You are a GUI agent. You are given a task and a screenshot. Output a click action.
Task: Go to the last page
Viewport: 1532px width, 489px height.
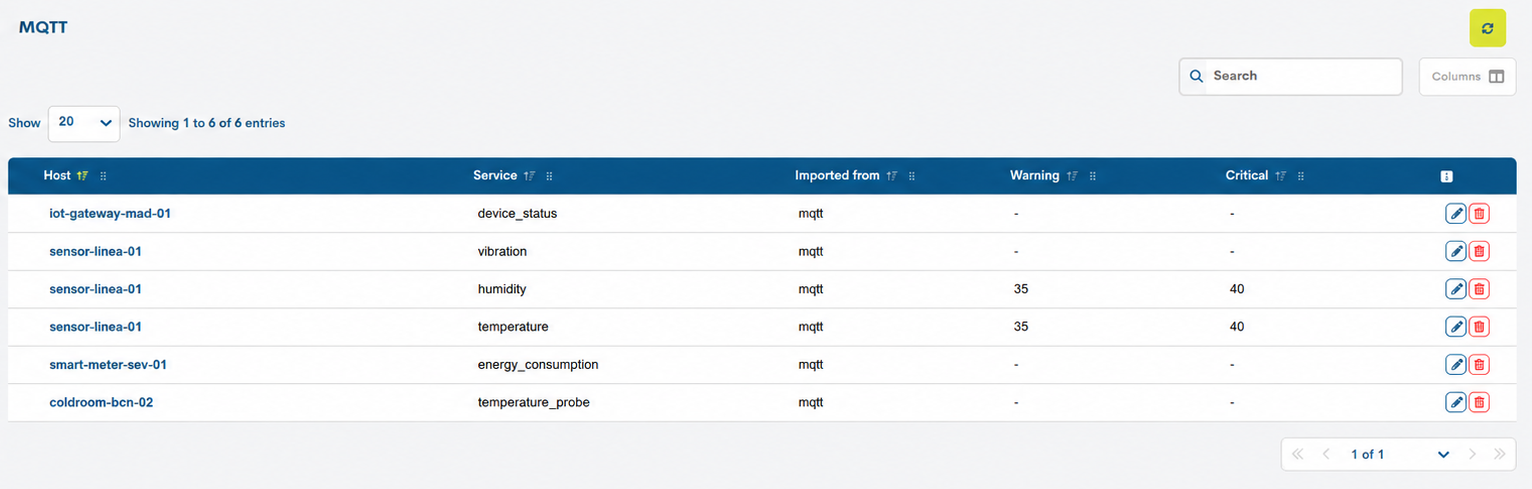pyautogui.click(x=1499, y=454)
